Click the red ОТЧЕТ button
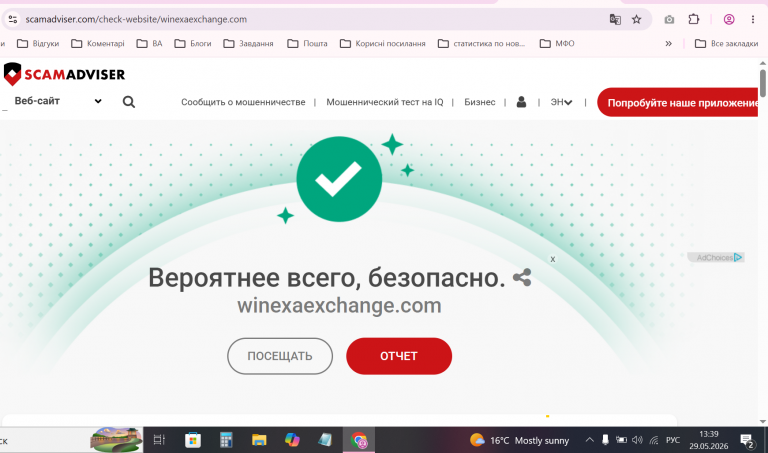 point(399,356)
